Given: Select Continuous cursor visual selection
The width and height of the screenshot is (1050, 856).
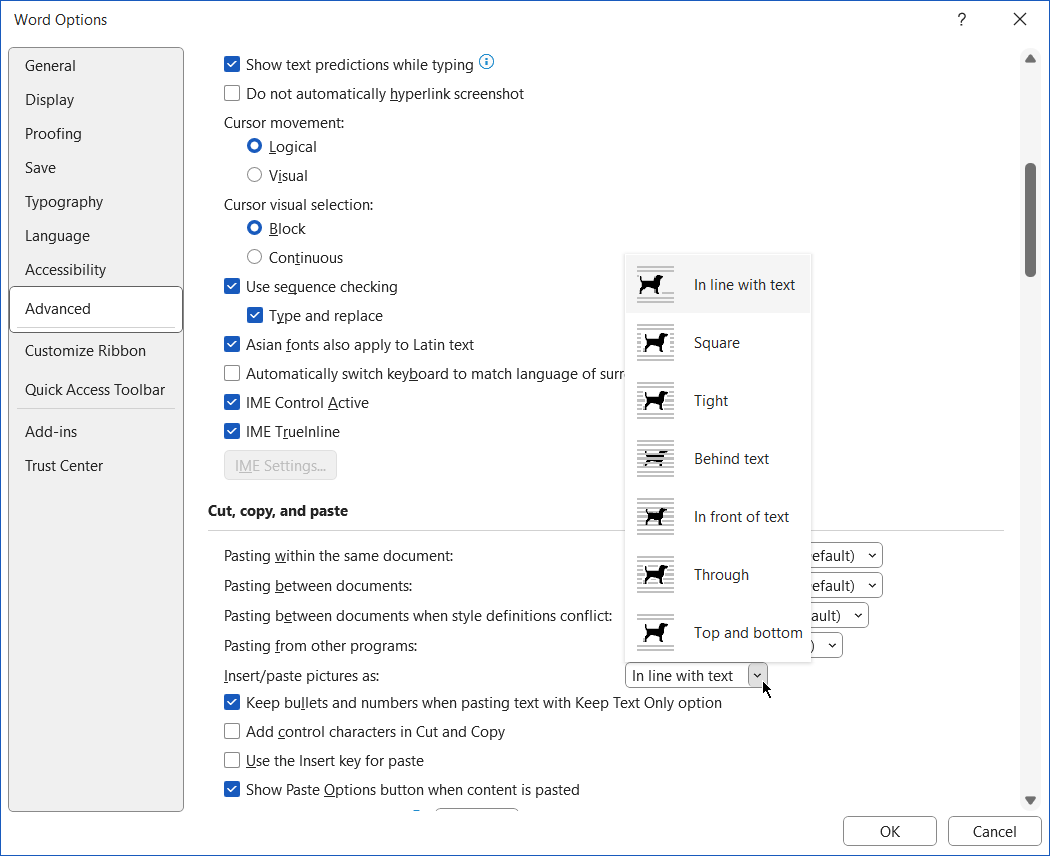Looking at the screenshot, I should coord(254,257).
